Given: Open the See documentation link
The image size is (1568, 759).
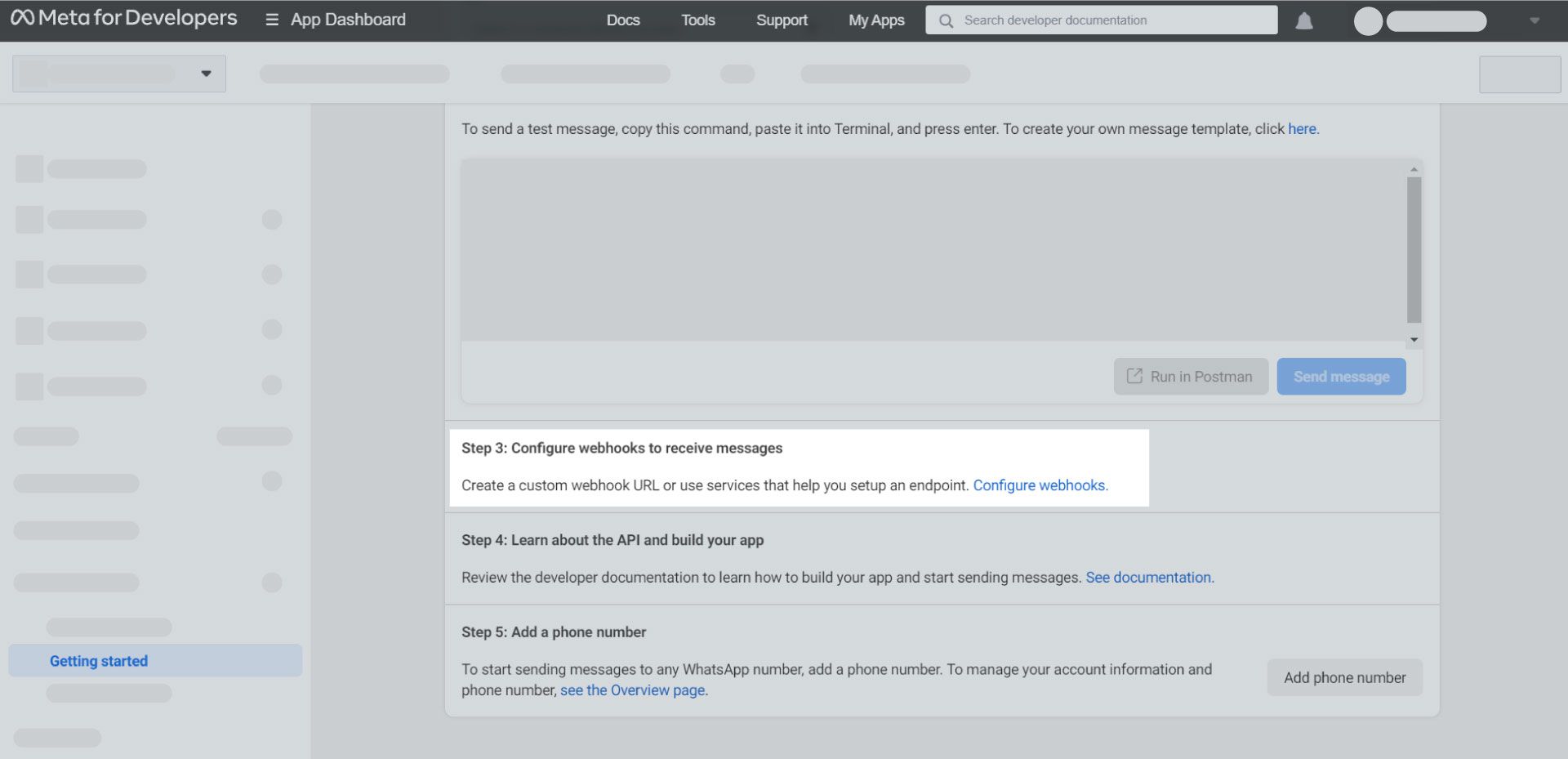Looking at the screenshot, I should pos(1149,578).
